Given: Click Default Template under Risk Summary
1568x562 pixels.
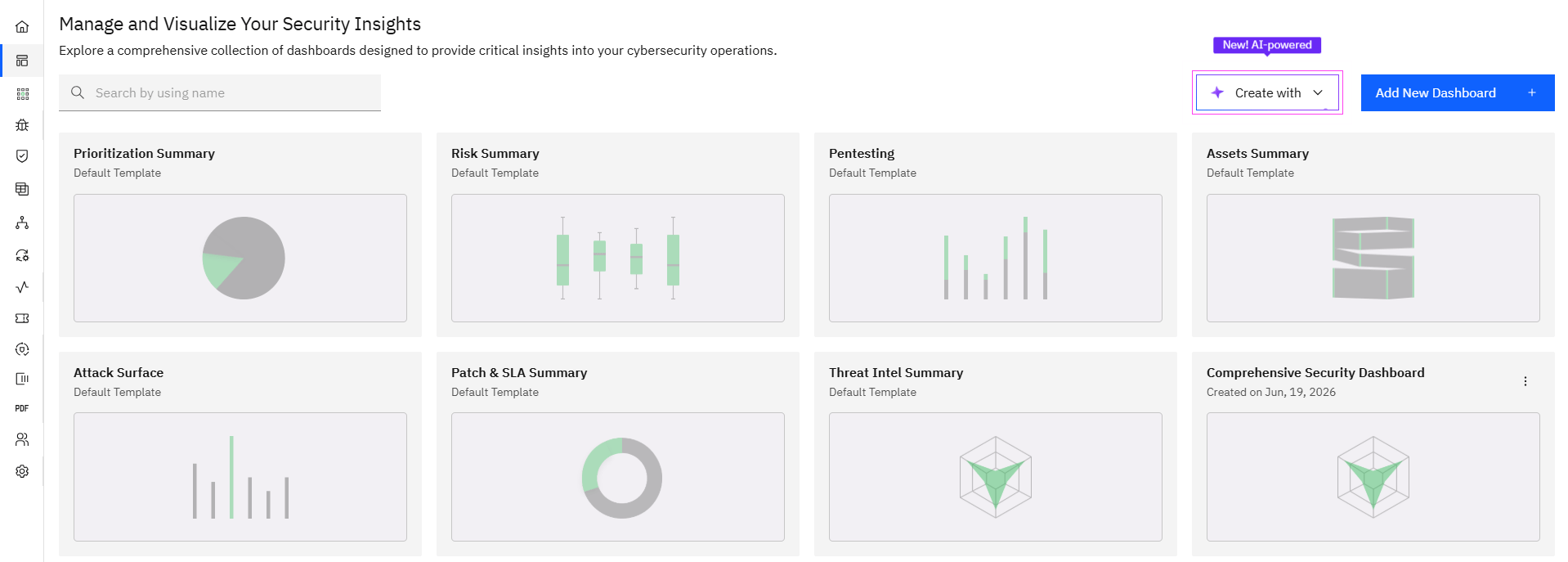Looking at the screenshot, I should tap(495, 173).
